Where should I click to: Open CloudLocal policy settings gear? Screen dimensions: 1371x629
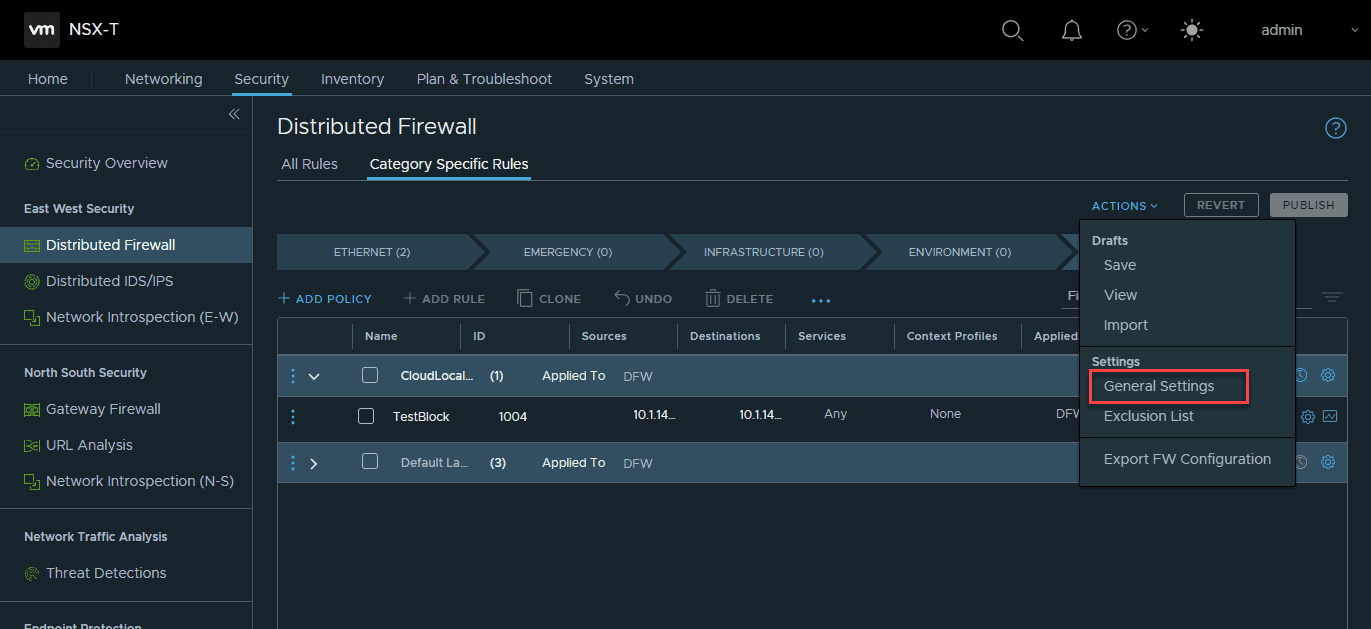click(x=1328, y=375)
